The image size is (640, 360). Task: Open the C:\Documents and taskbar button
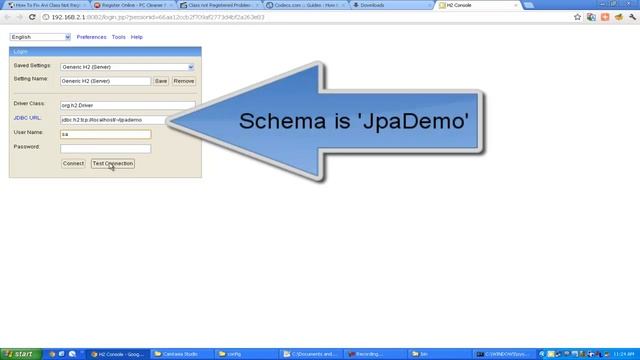[311, 354]
